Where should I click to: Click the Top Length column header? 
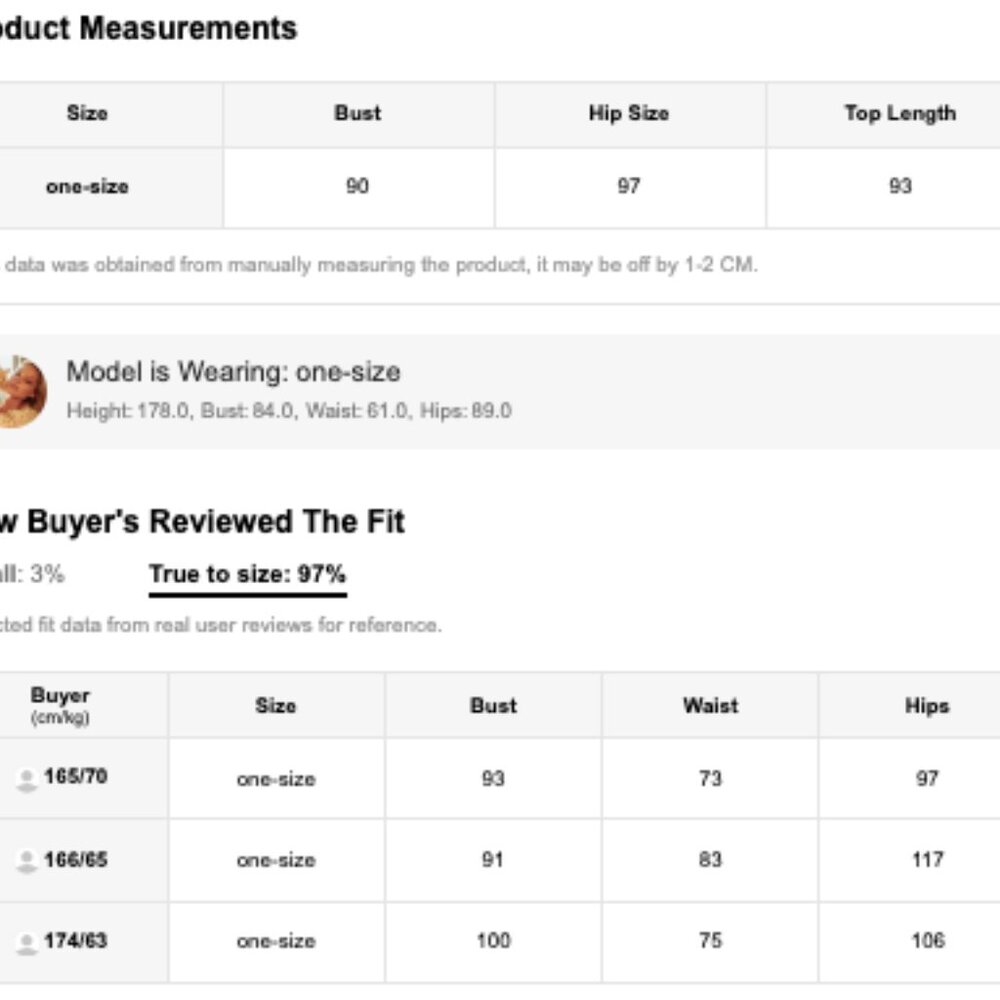point(900,113)
